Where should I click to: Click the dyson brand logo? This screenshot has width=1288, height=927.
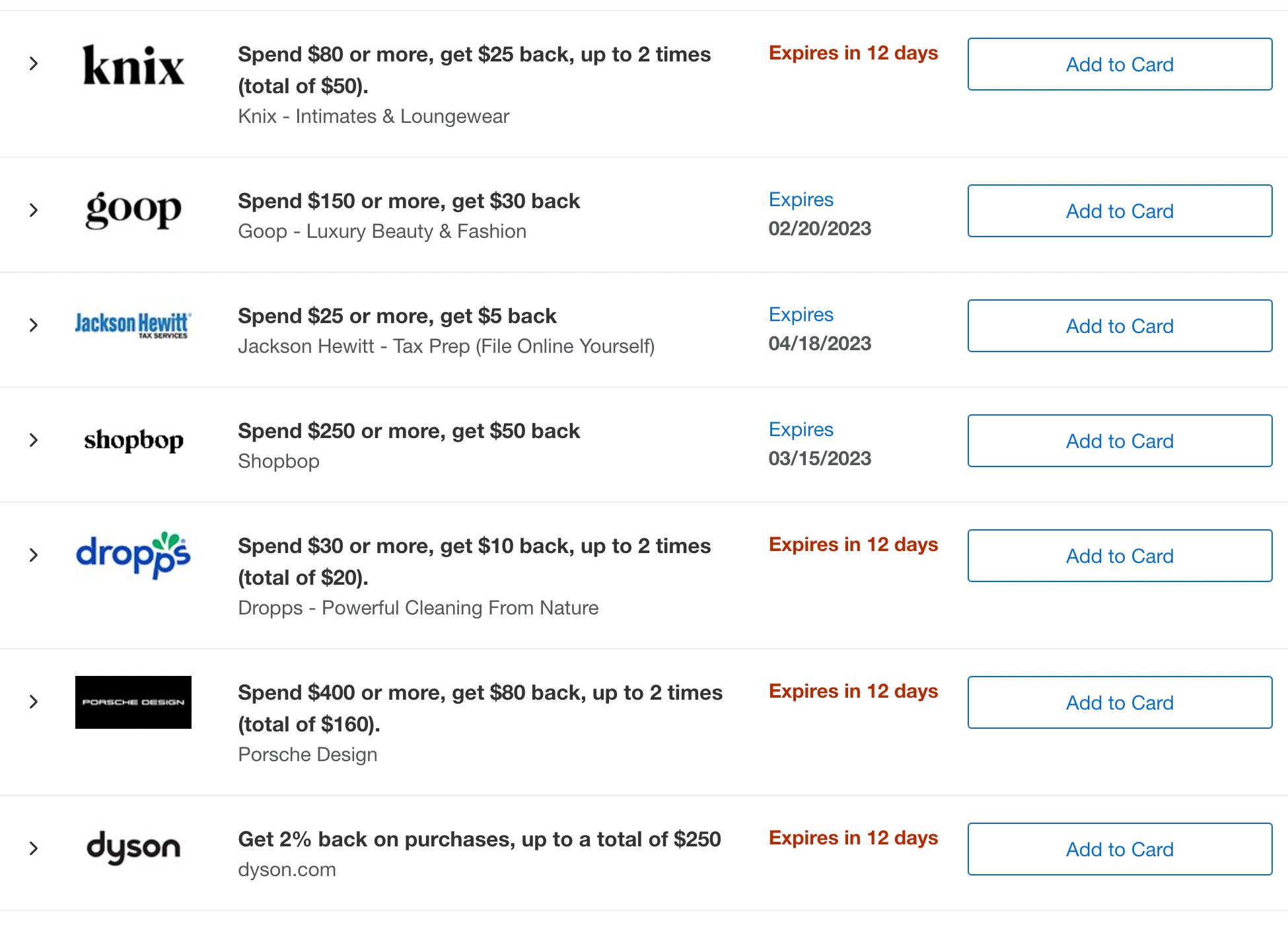point(133,848)
